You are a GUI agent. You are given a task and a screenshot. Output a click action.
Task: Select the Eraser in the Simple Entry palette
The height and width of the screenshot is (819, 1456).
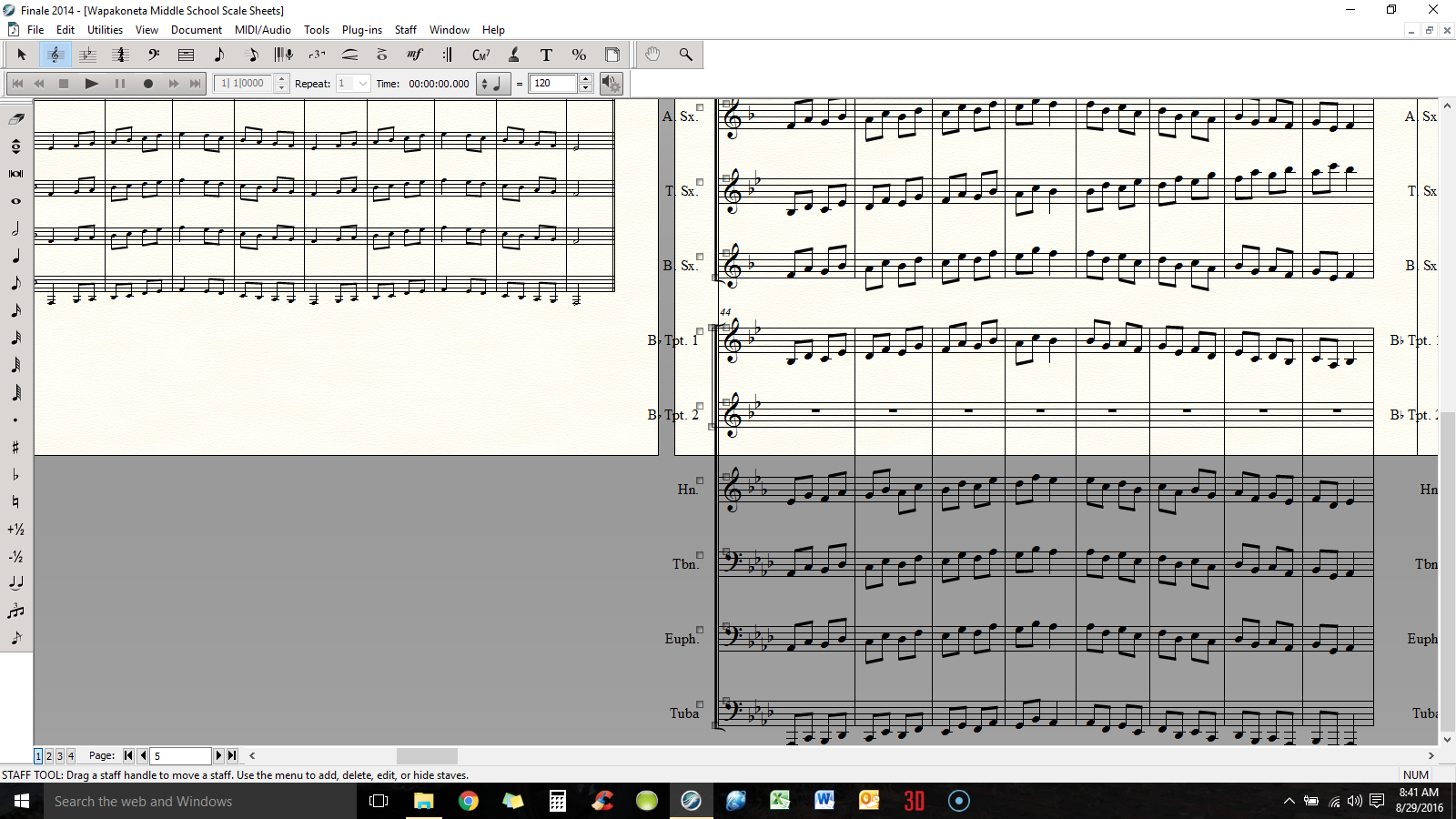coord(15,118)
